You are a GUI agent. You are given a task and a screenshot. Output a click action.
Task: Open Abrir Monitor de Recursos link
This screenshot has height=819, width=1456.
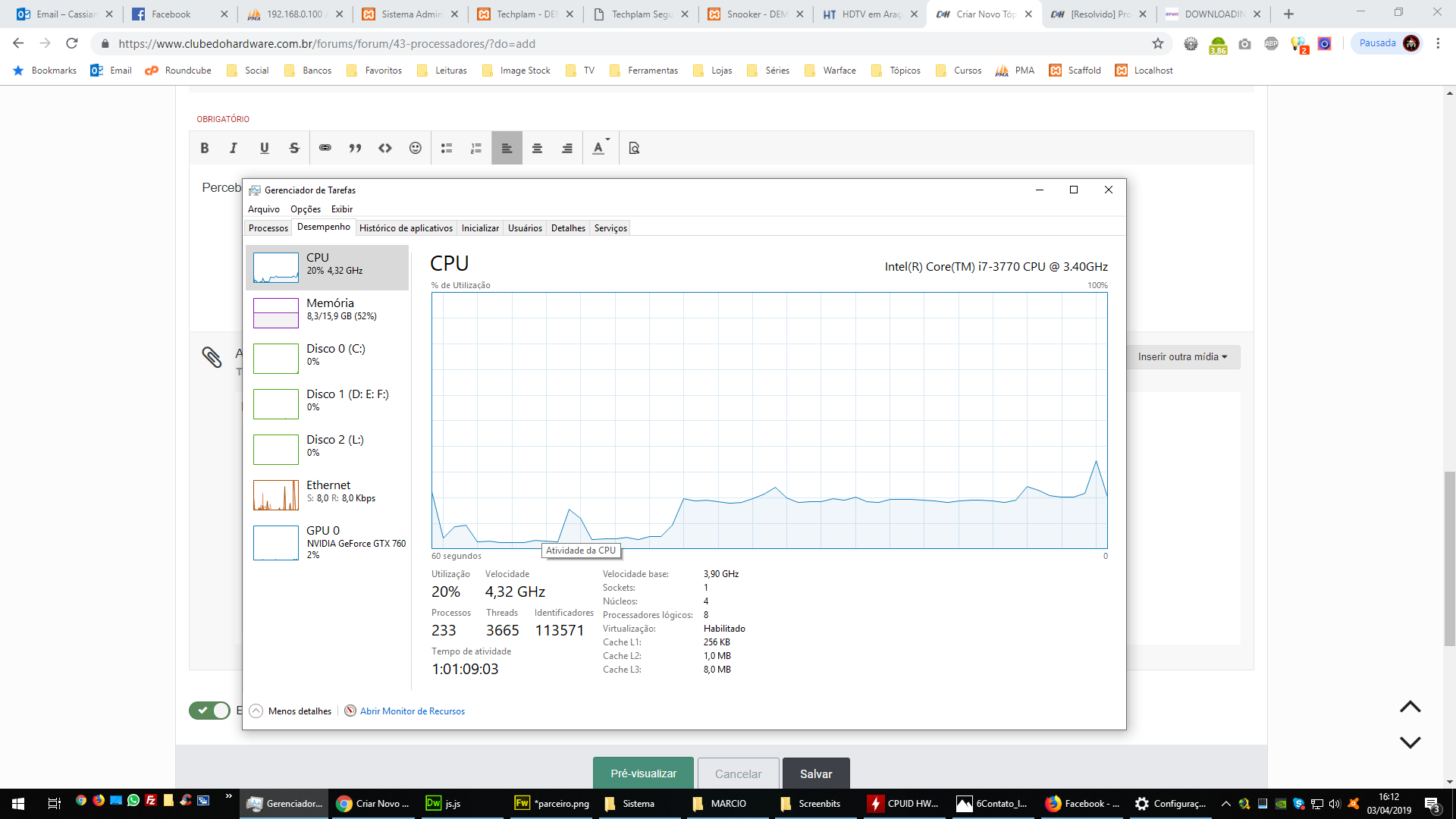(x=413, y=711)
